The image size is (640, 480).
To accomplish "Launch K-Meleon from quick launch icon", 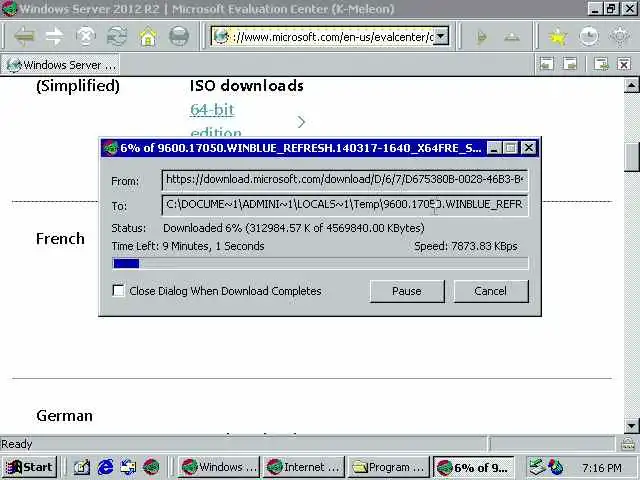I will point(151,467).
